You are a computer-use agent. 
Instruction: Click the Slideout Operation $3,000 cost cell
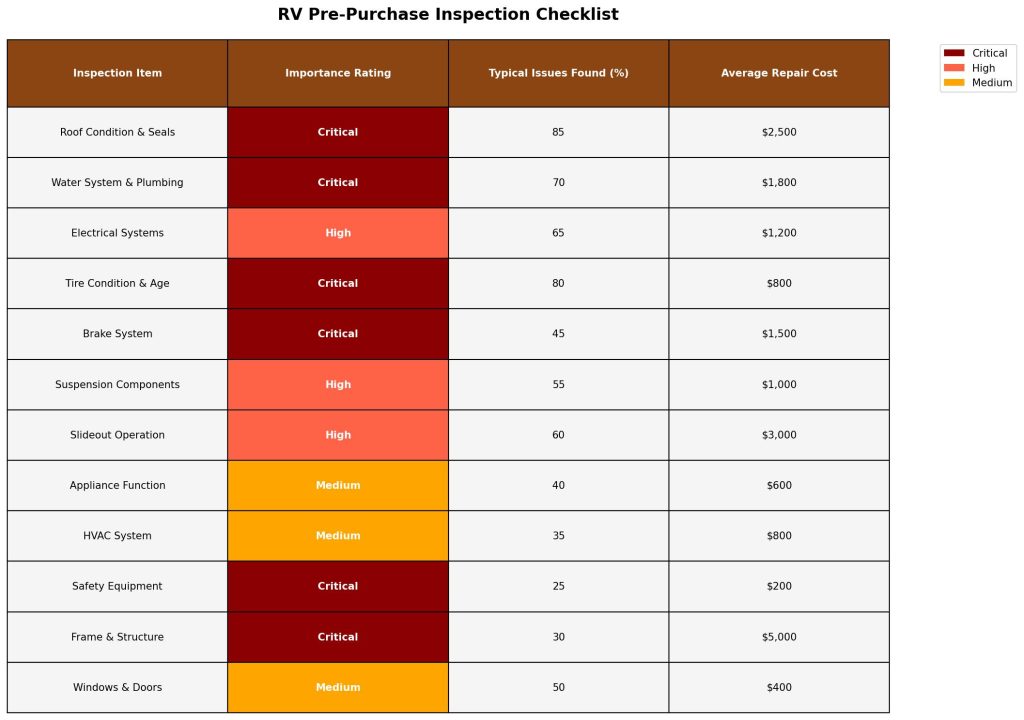(779, 435)
